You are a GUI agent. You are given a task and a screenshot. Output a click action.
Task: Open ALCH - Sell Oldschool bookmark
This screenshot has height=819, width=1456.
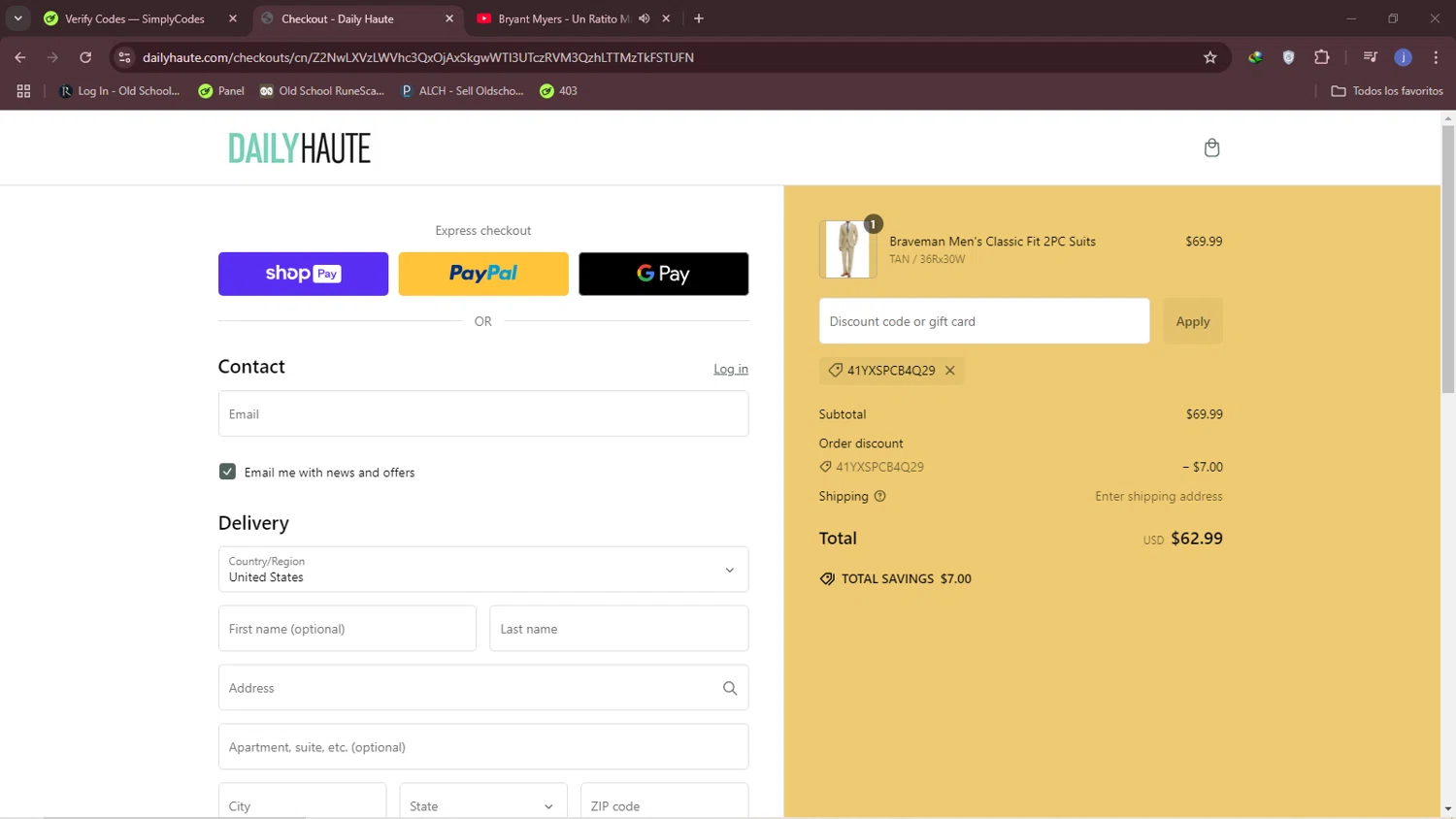tap(463, 91)
